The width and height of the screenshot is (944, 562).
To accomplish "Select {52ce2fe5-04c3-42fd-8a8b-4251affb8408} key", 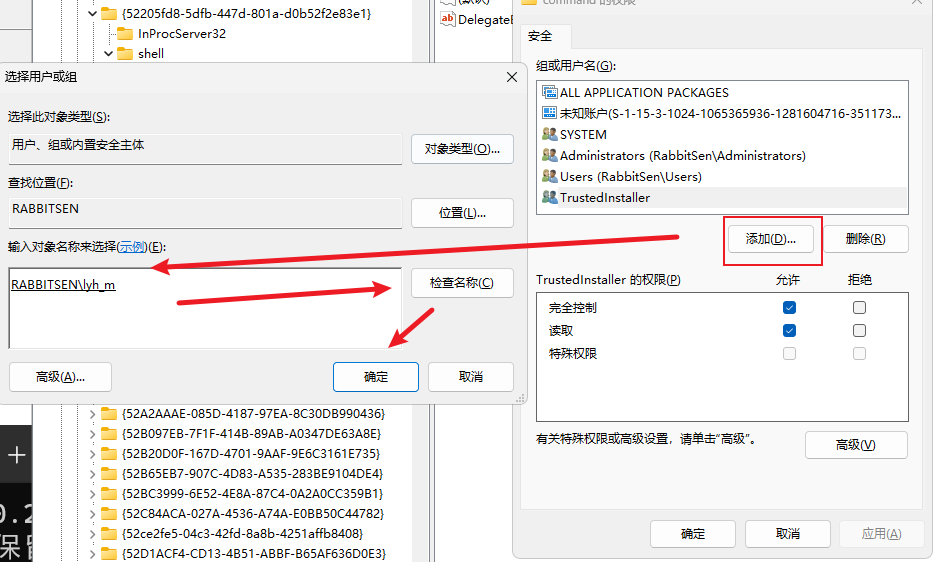I will click(242, 533).
